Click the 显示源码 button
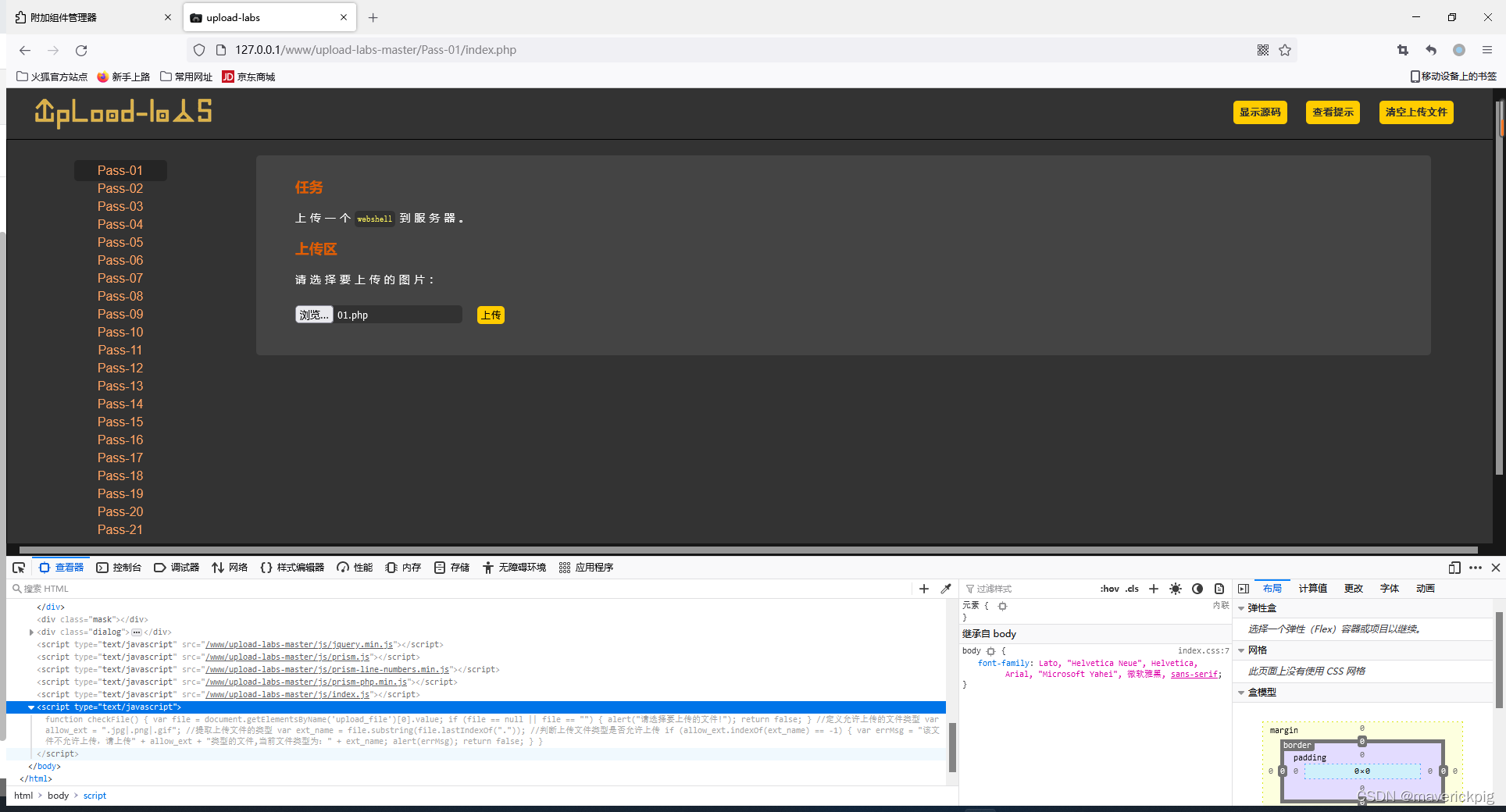This screenshot has height=812, width=1506. (1260, 112)
